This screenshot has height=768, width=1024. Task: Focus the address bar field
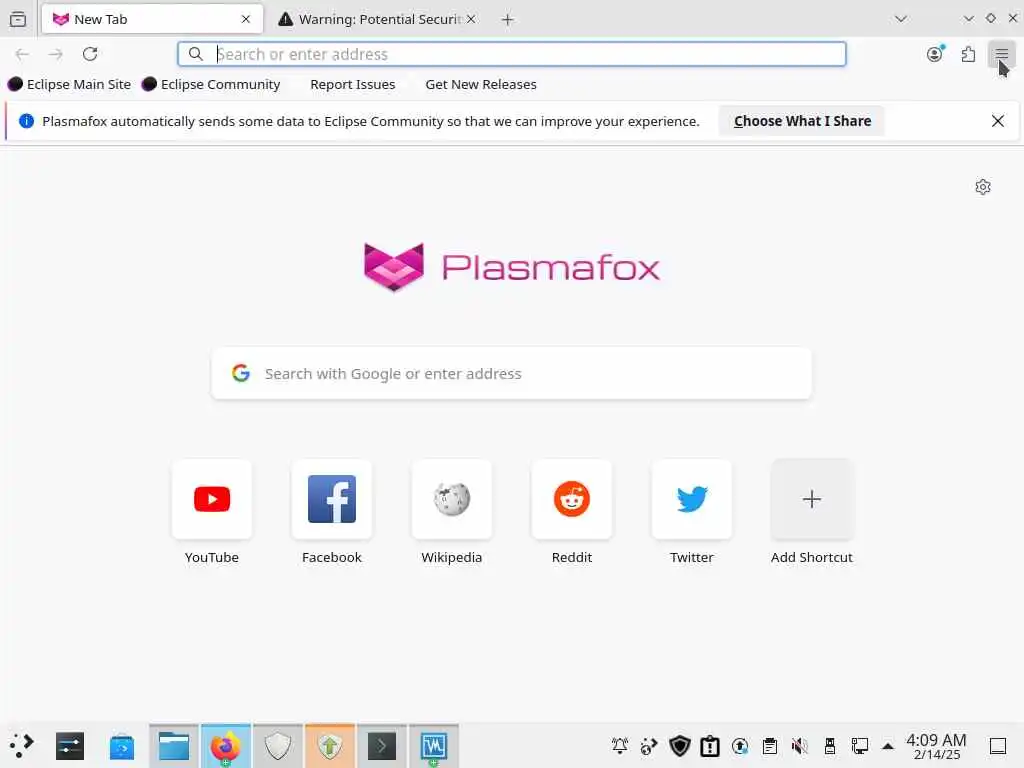[x=511, y=54]
